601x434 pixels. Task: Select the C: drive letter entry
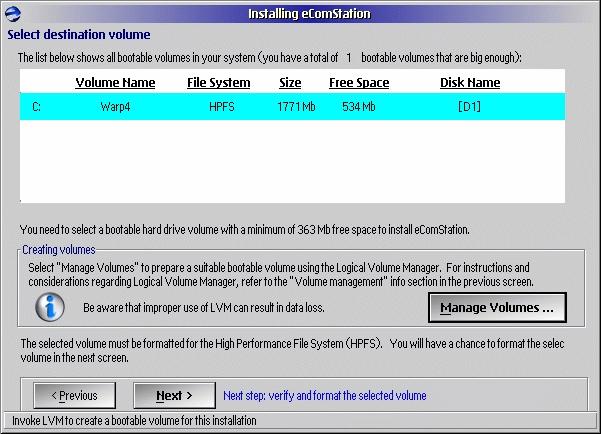click(x=37, y=105)
